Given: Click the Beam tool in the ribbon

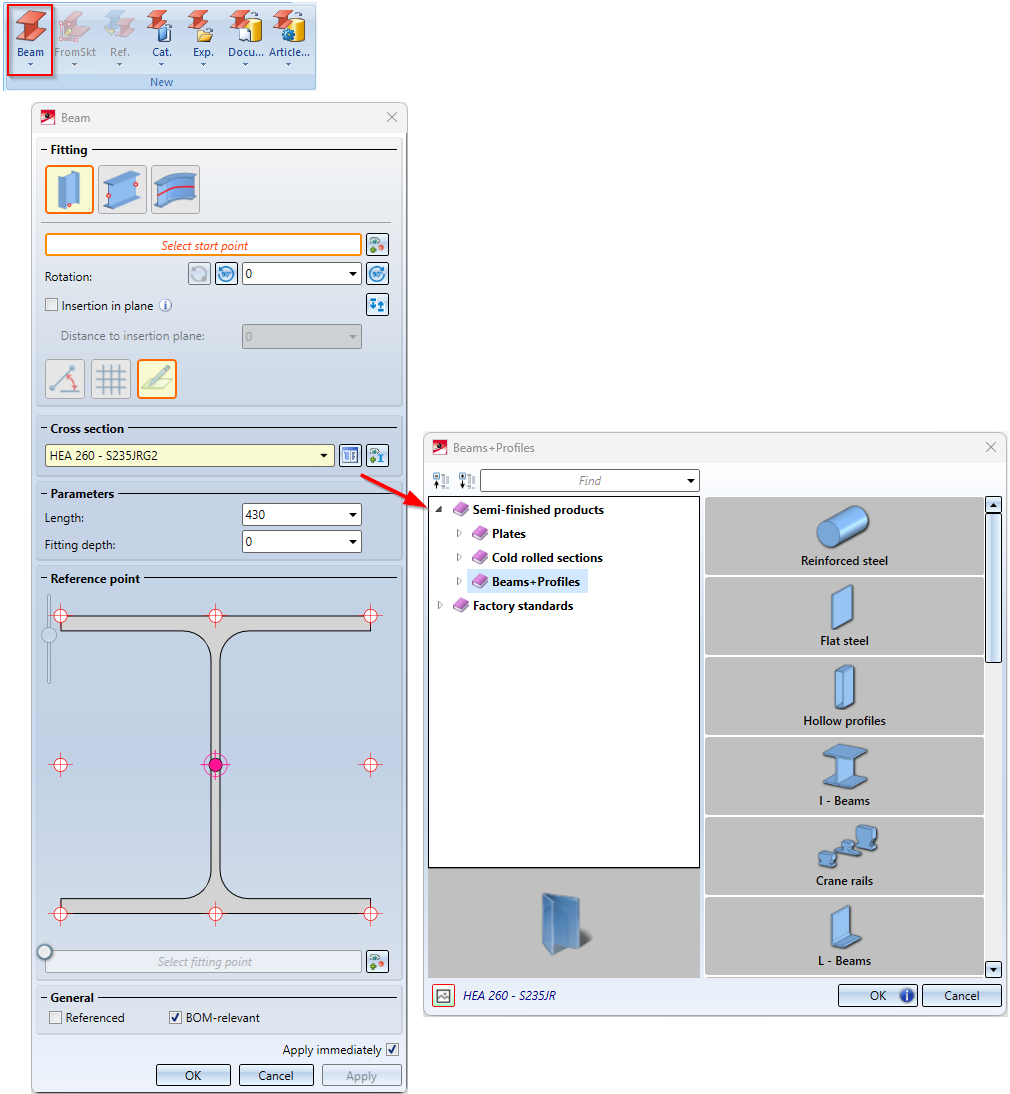Looking at the screenshot, I should [x=31, y=40].
